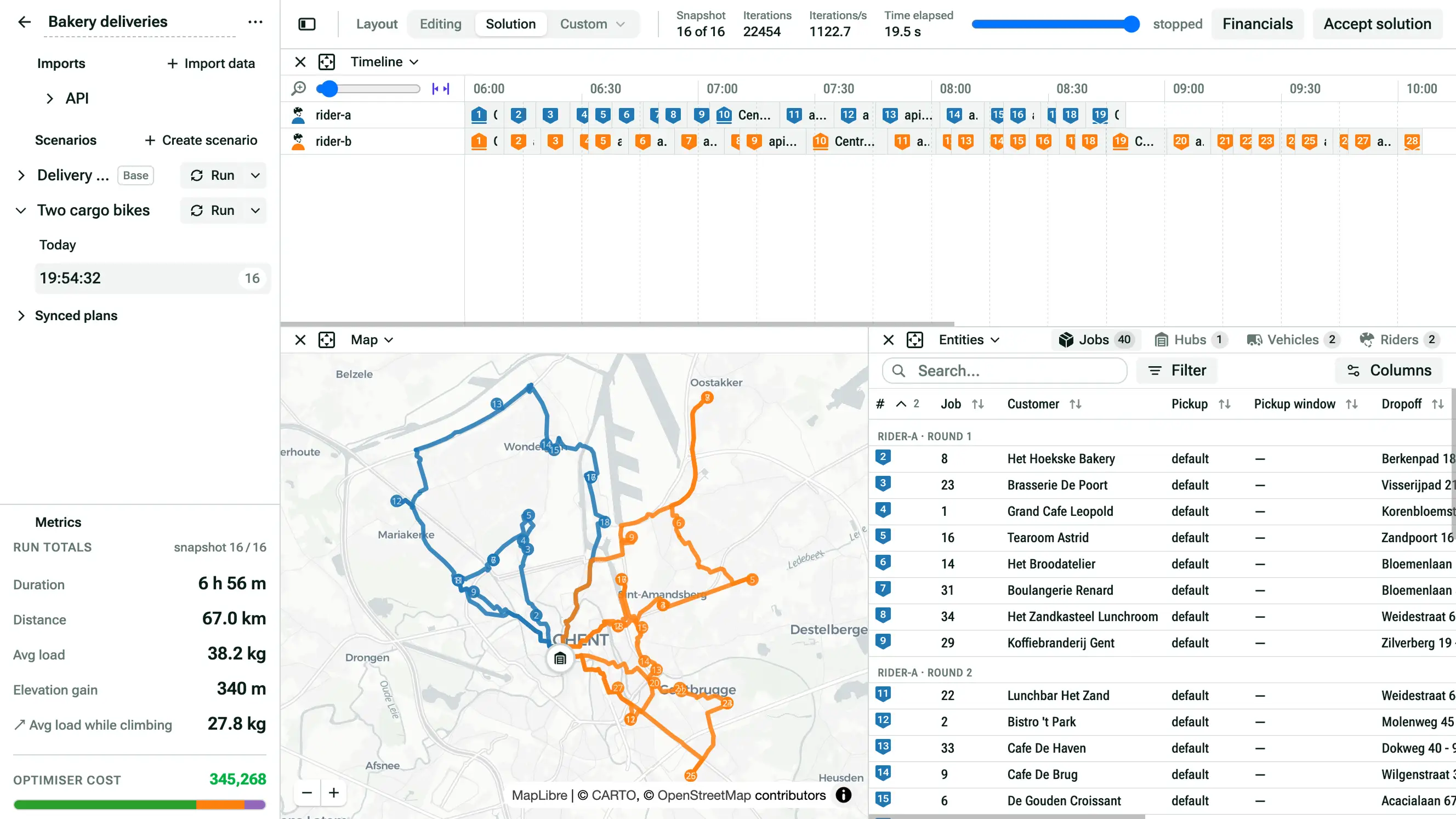
Task: Click the entities Search field
Action: coord(1004,371)
